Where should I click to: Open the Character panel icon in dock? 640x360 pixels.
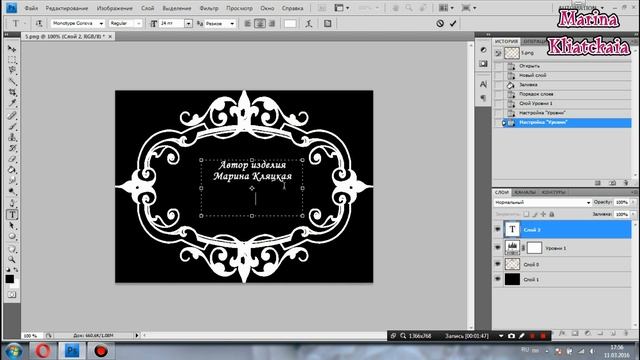pos(483,84)
